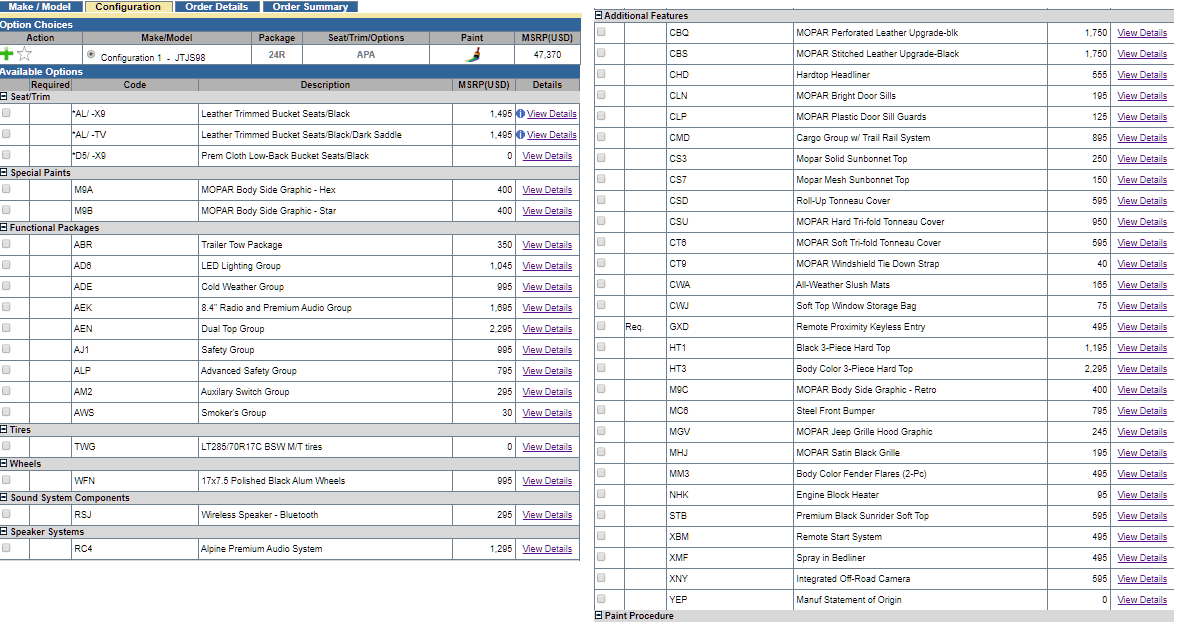Check the XMF Spray in Bedliner checkbox
Screen dimensions: 1180x630
[601, 557]
